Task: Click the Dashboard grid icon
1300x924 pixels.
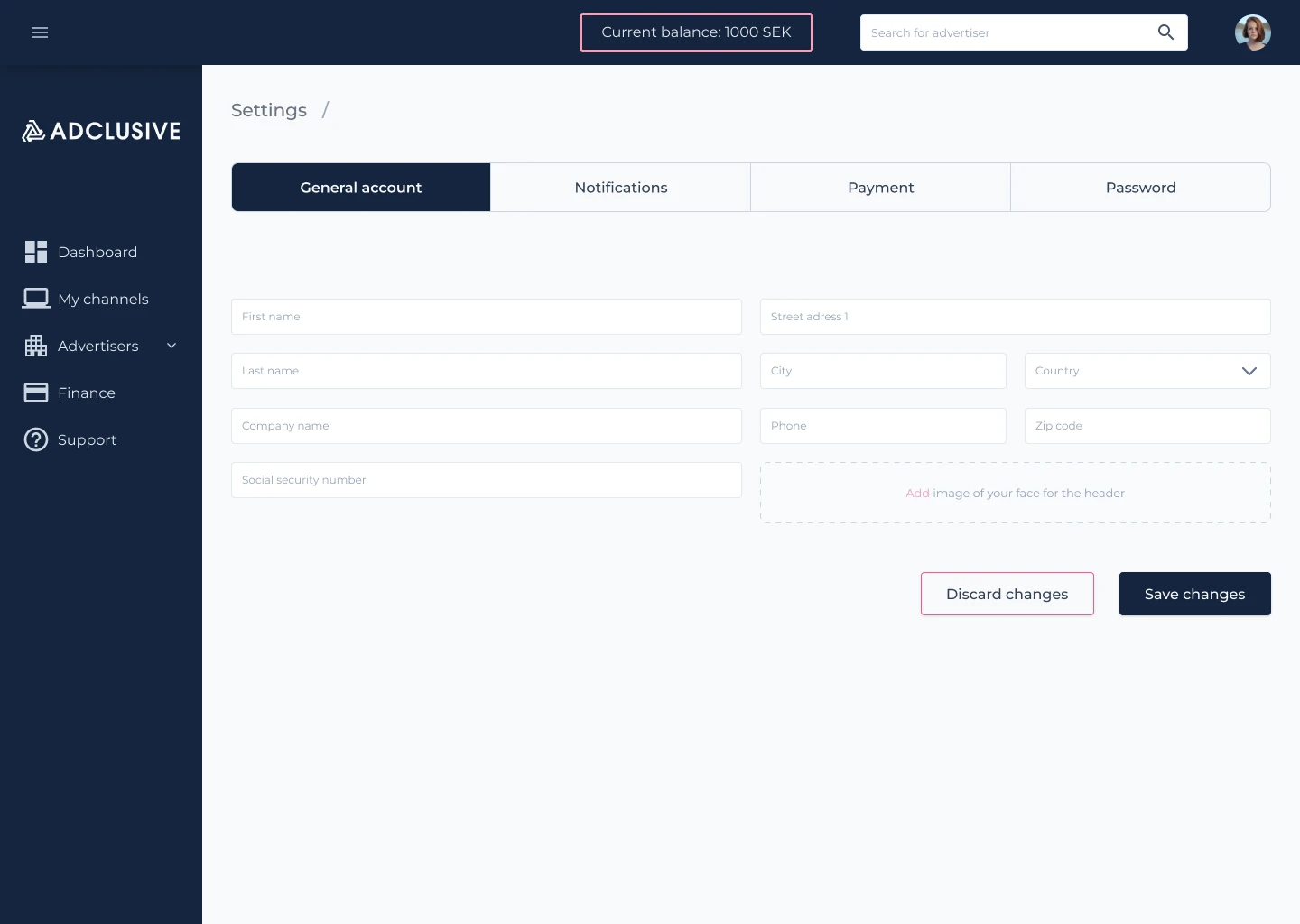Action: [36, 252]
